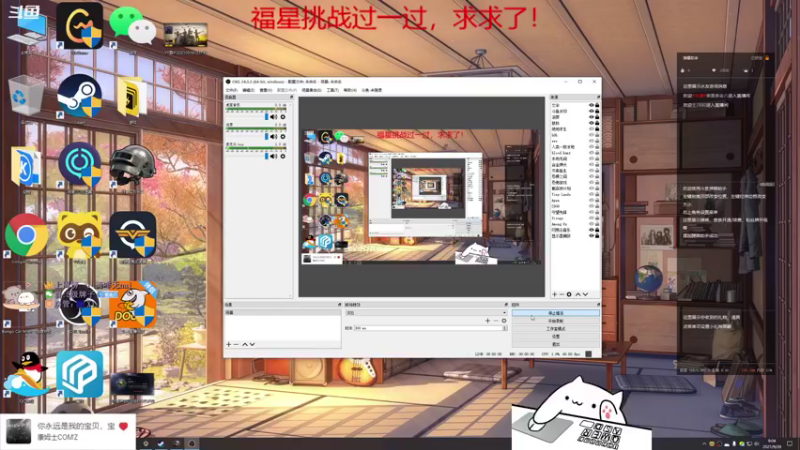Open the 查看(V) menu in OBS

265,90
